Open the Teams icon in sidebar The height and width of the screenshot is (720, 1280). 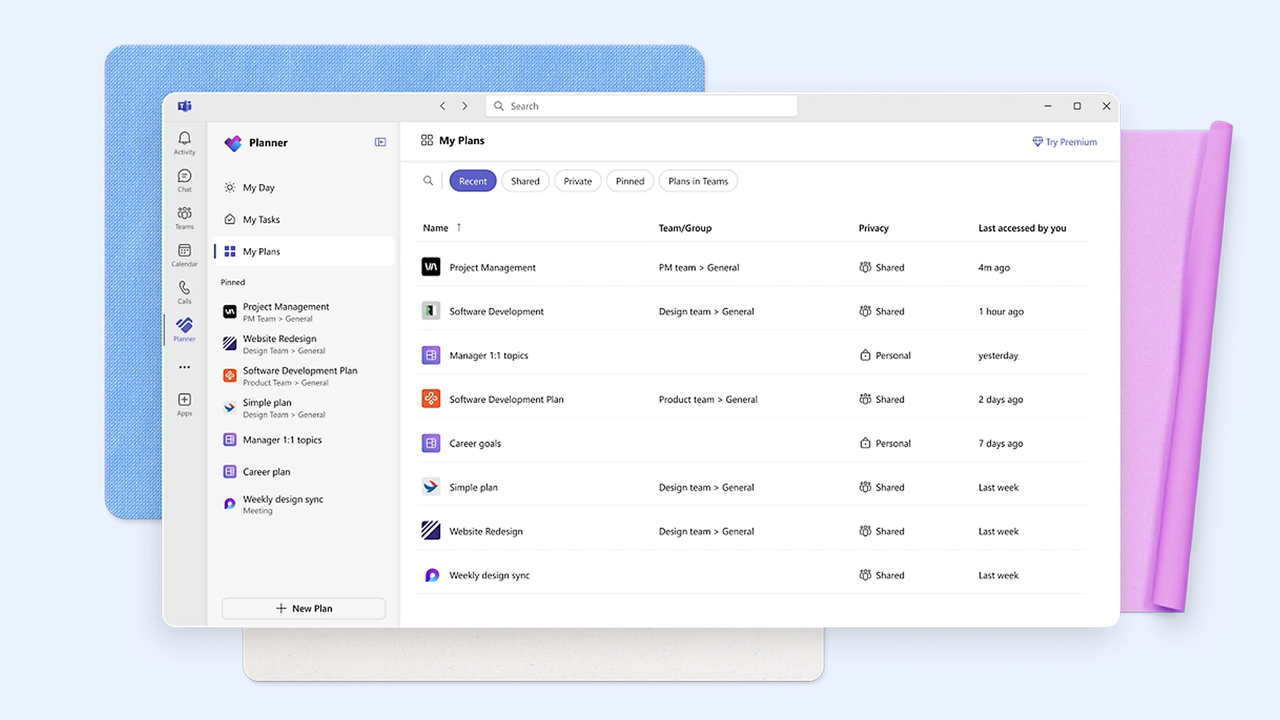[184, 213]
